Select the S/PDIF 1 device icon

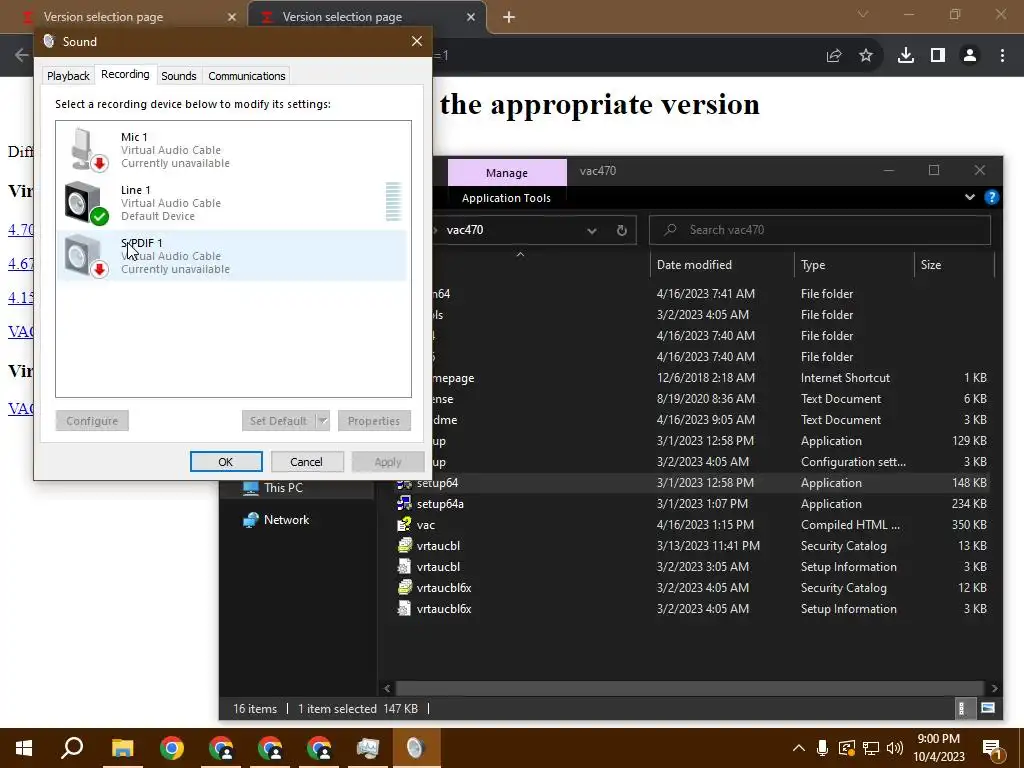coord(86,255)
